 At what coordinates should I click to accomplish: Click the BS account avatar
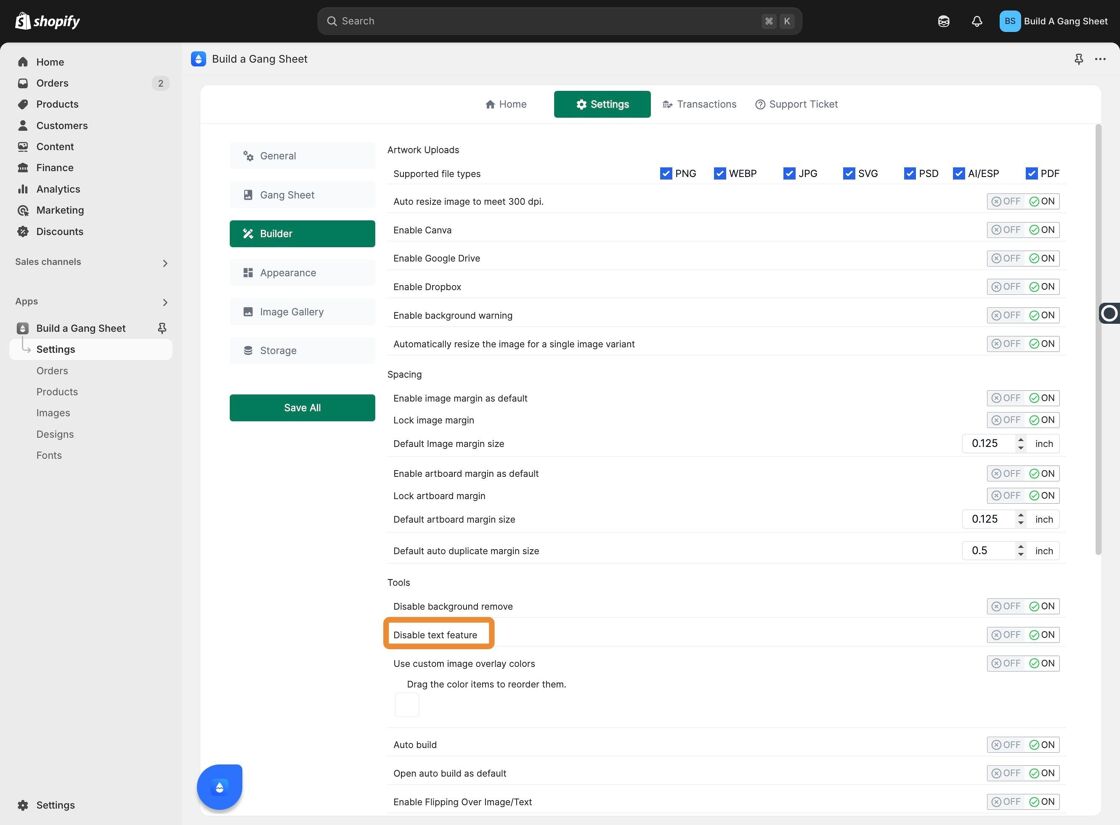pyautogui.click(x=1009, y=21)
